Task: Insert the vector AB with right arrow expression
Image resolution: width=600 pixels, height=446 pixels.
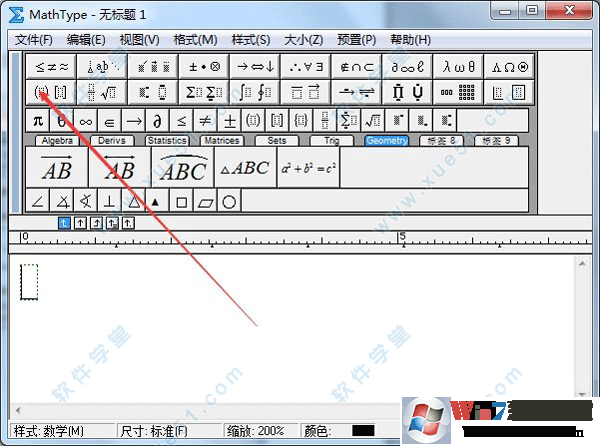Action: (x=57, y=167)
